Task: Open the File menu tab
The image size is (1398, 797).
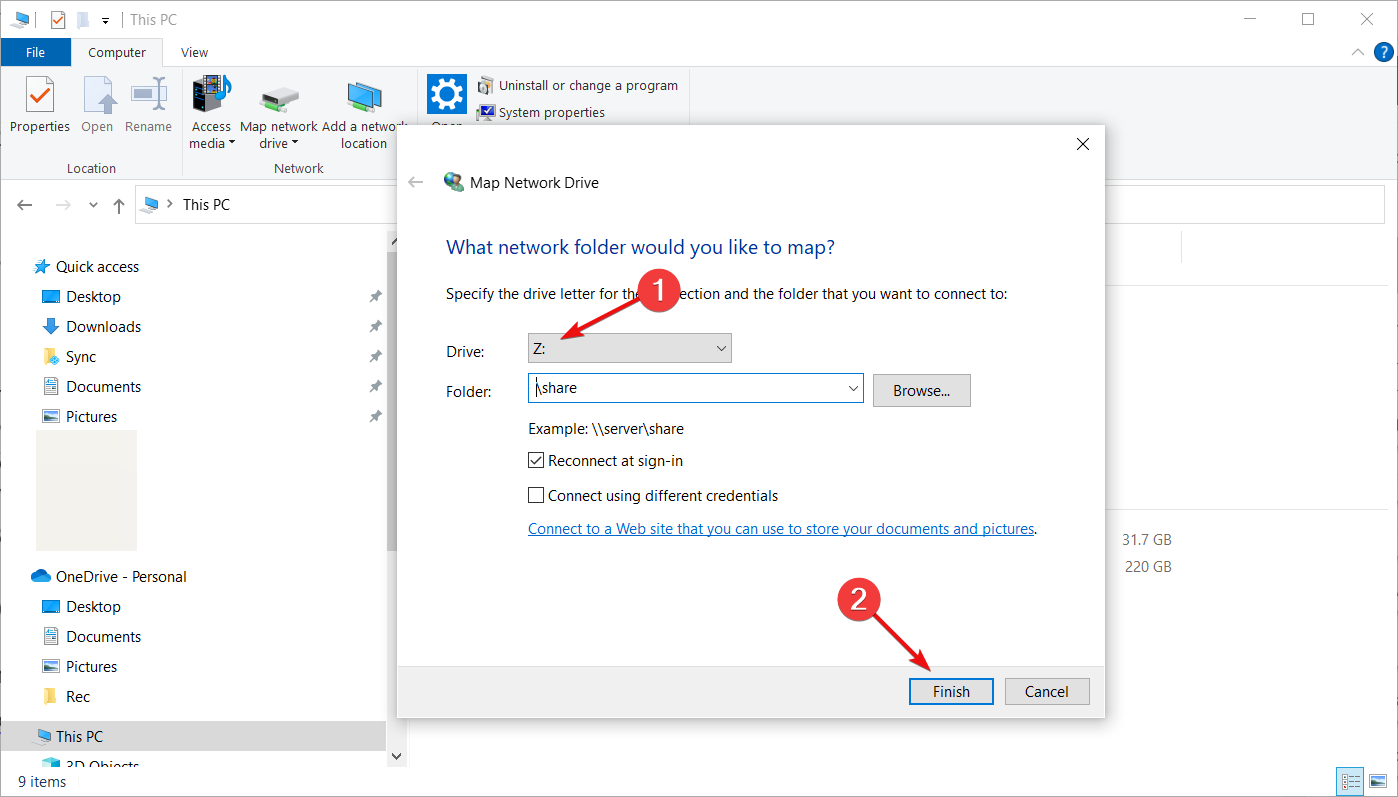Action: coord(36,53)
